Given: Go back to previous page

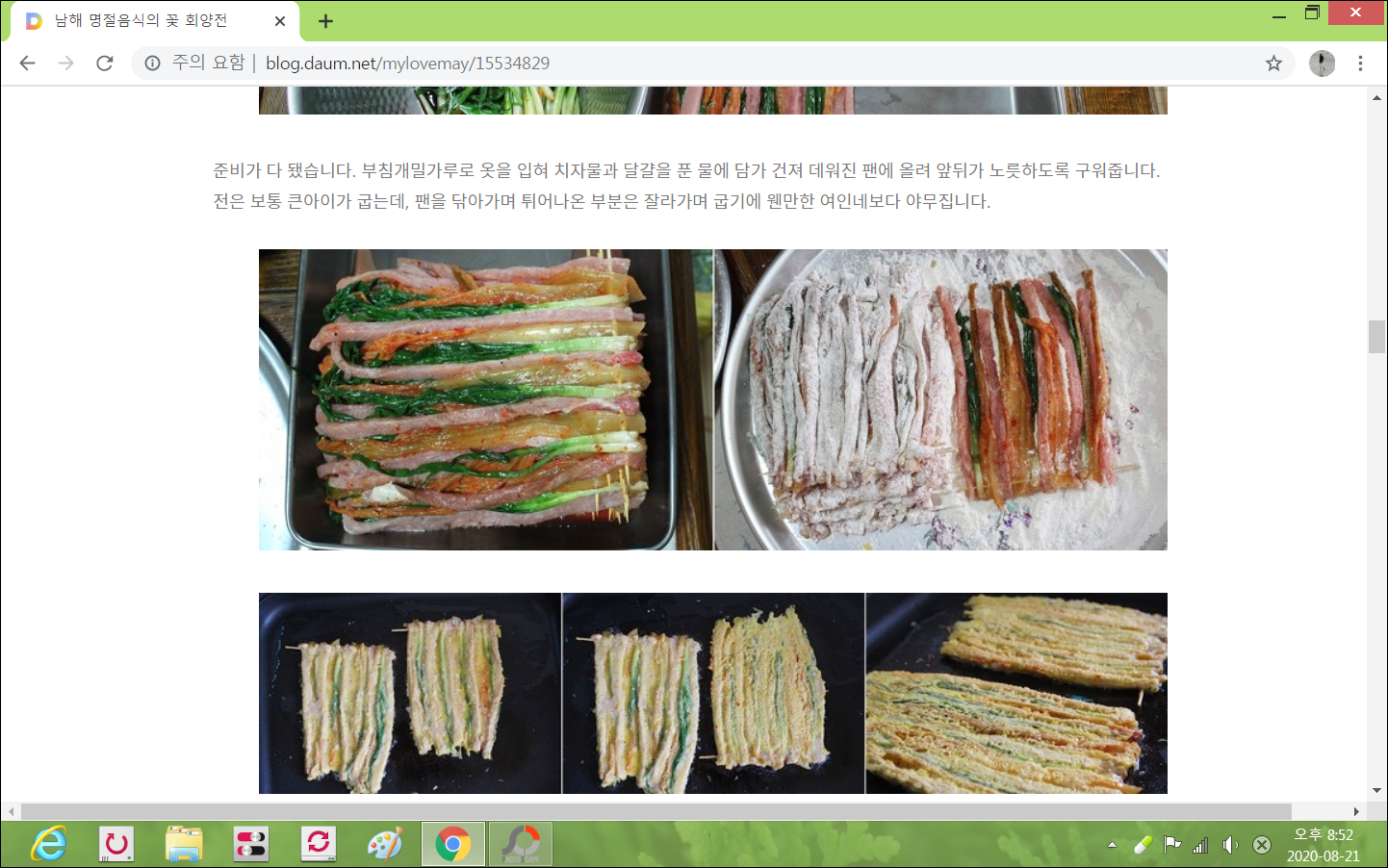Looking at the screenshot, I should (x=27, y=64).
